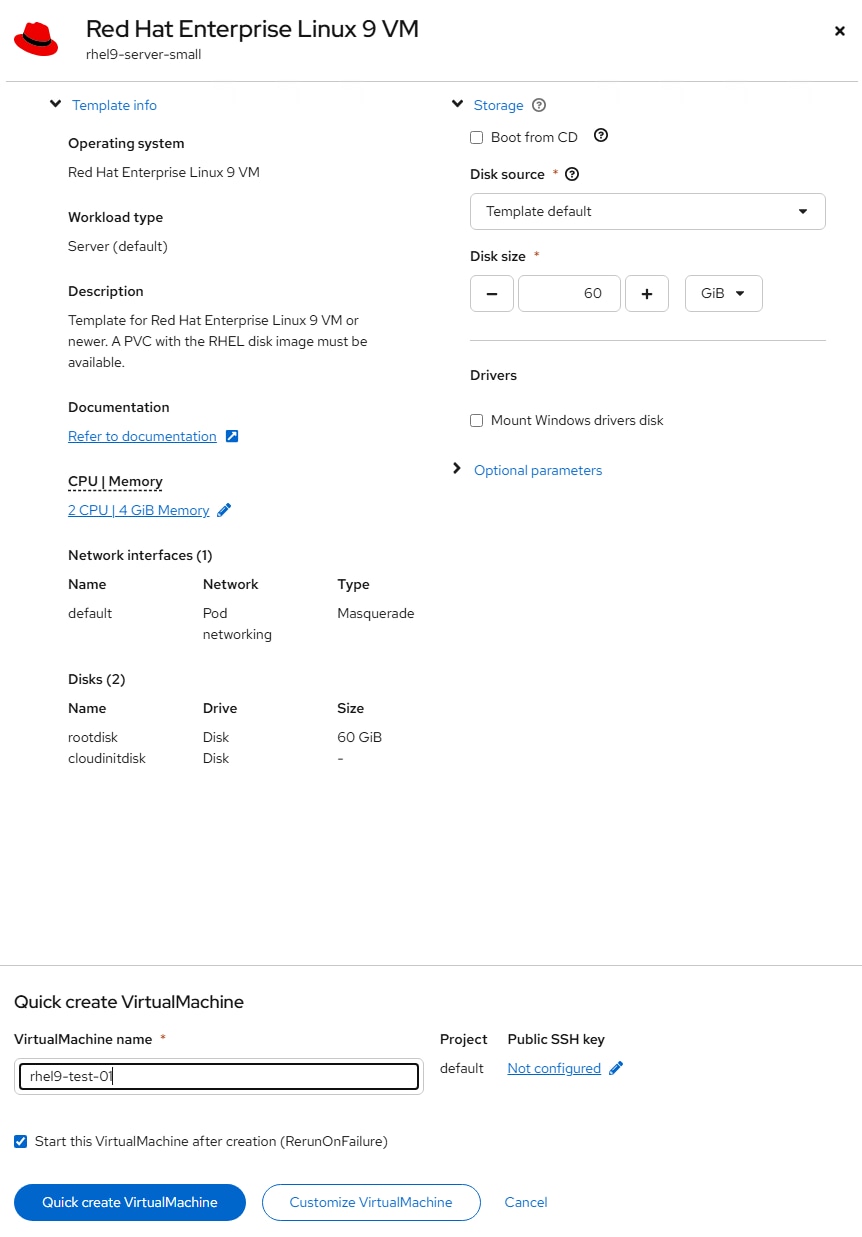Open the GiB unit dropdown
862x1237 pixels.
click(724, 294)
